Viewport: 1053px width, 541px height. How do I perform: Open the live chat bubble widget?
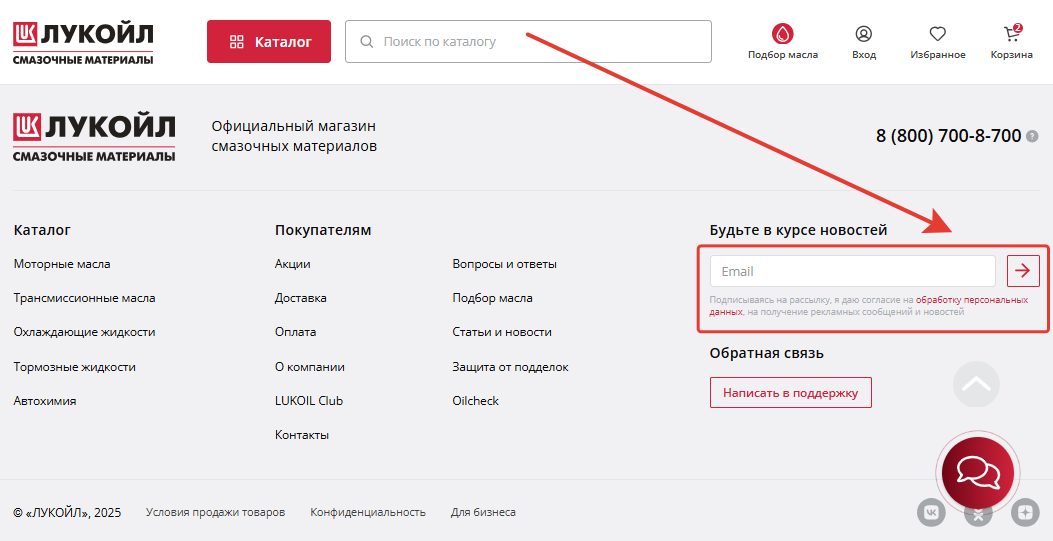pos(977,473)
